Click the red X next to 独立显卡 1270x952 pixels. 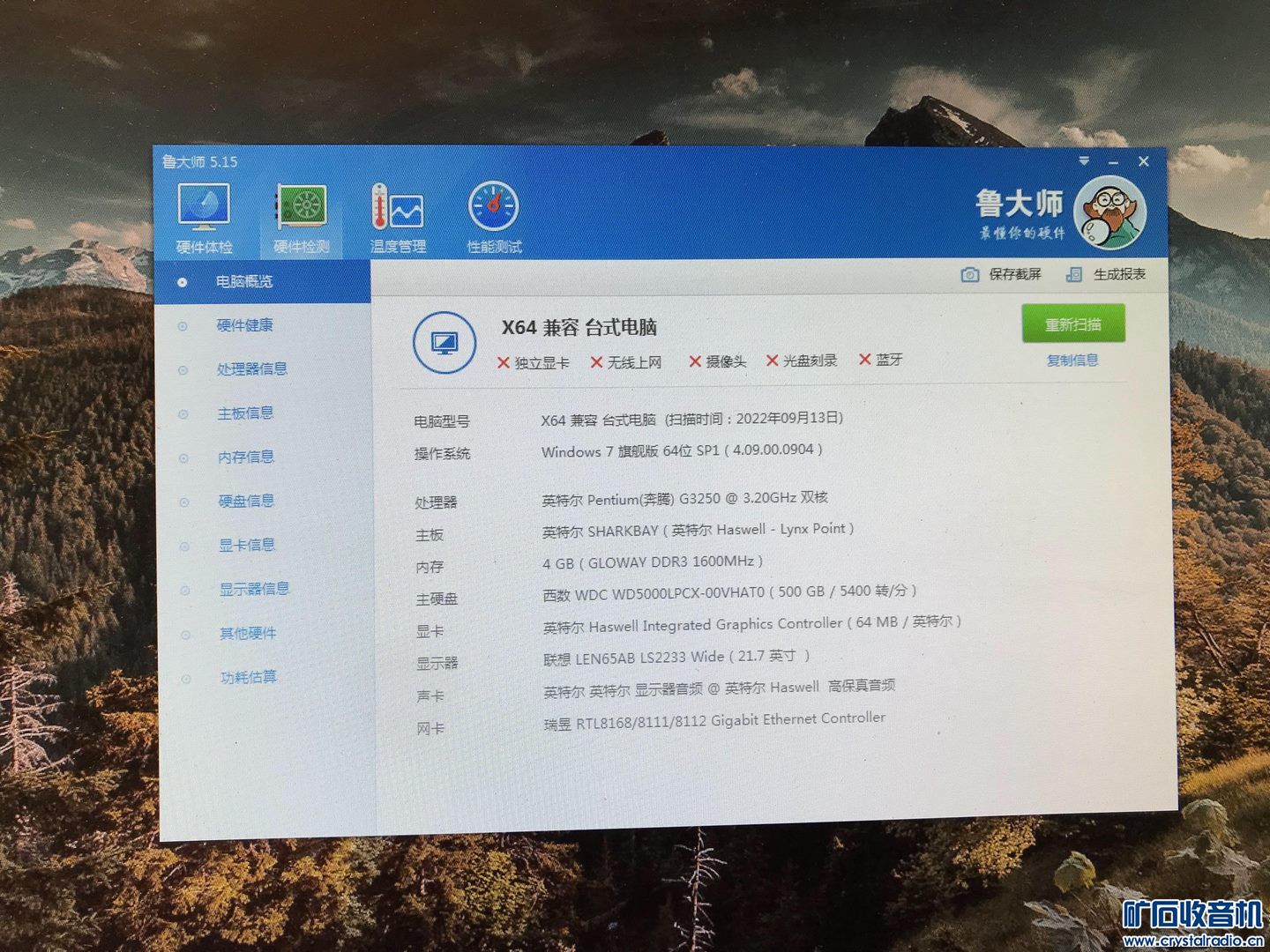tap(503, 362)
